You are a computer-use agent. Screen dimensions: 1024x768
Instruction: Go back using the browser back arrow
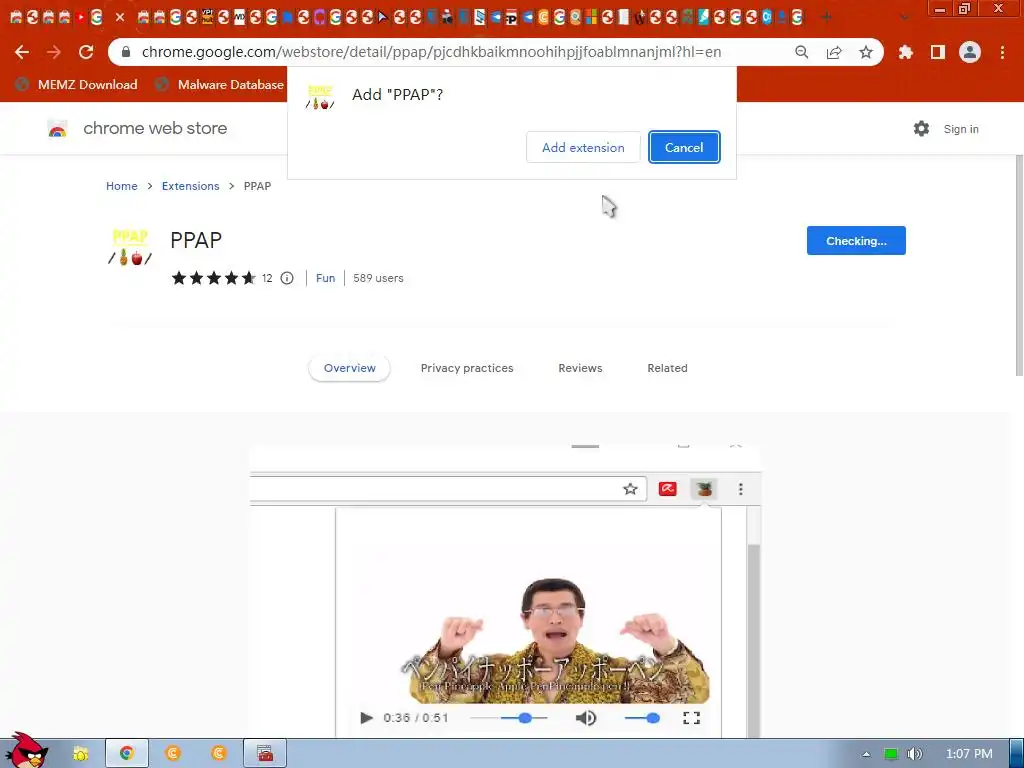tap(22, 52)
